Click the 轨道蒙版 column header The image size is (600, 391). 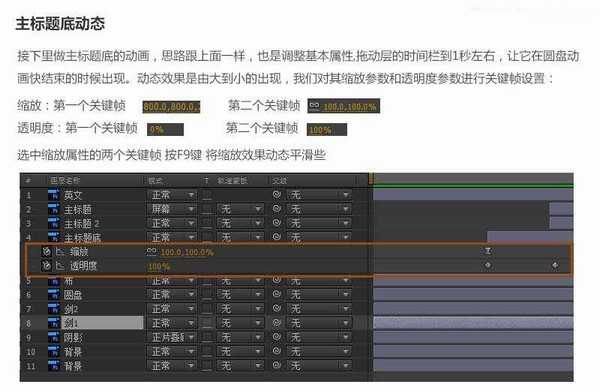coord(232,180)
